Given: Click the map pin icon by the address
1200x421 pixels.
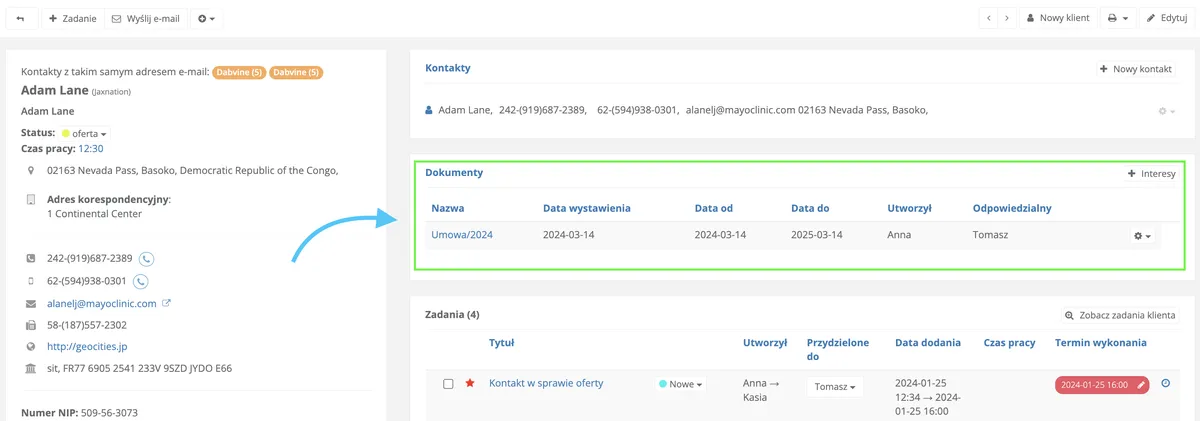Looking at the screenshot, I should click(31, 171).
